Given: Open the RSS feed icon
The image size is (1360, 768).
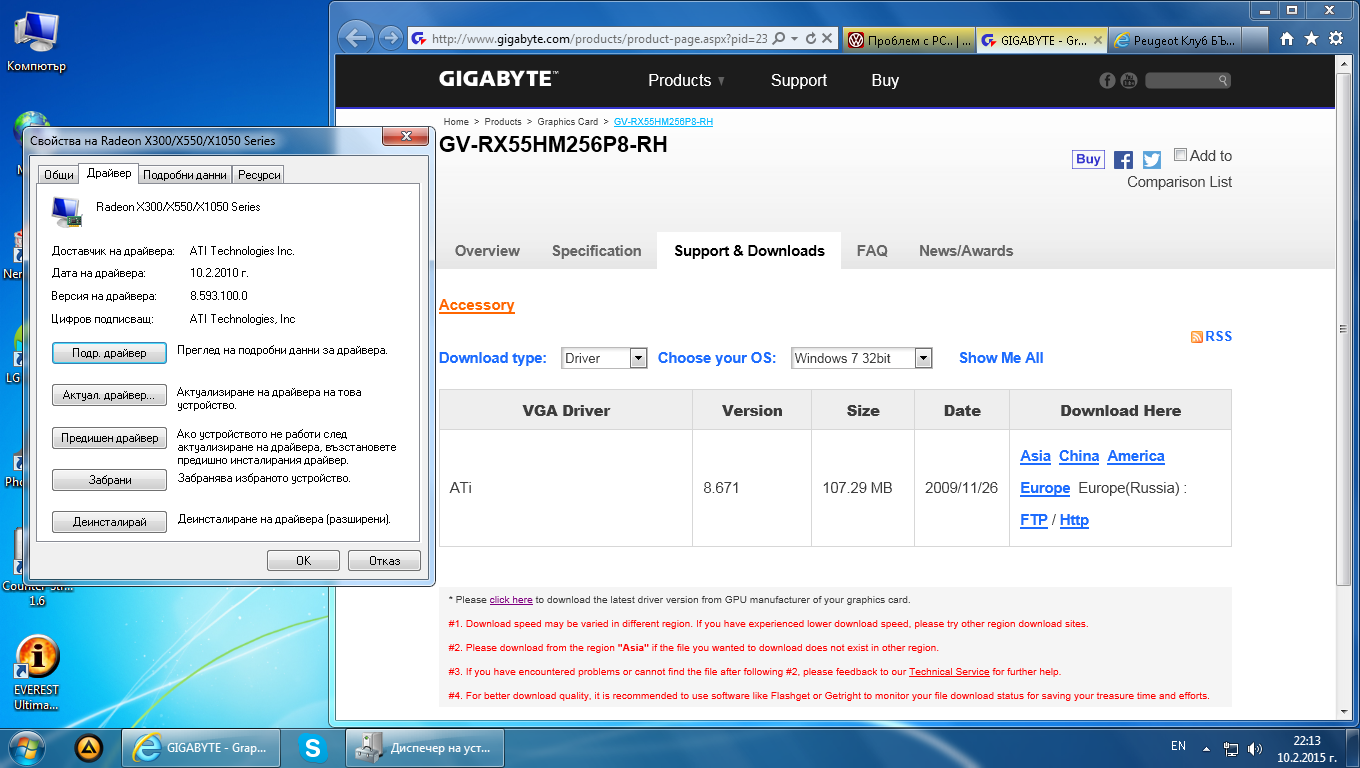Looking at the screenshot, I should (1196, 337).
